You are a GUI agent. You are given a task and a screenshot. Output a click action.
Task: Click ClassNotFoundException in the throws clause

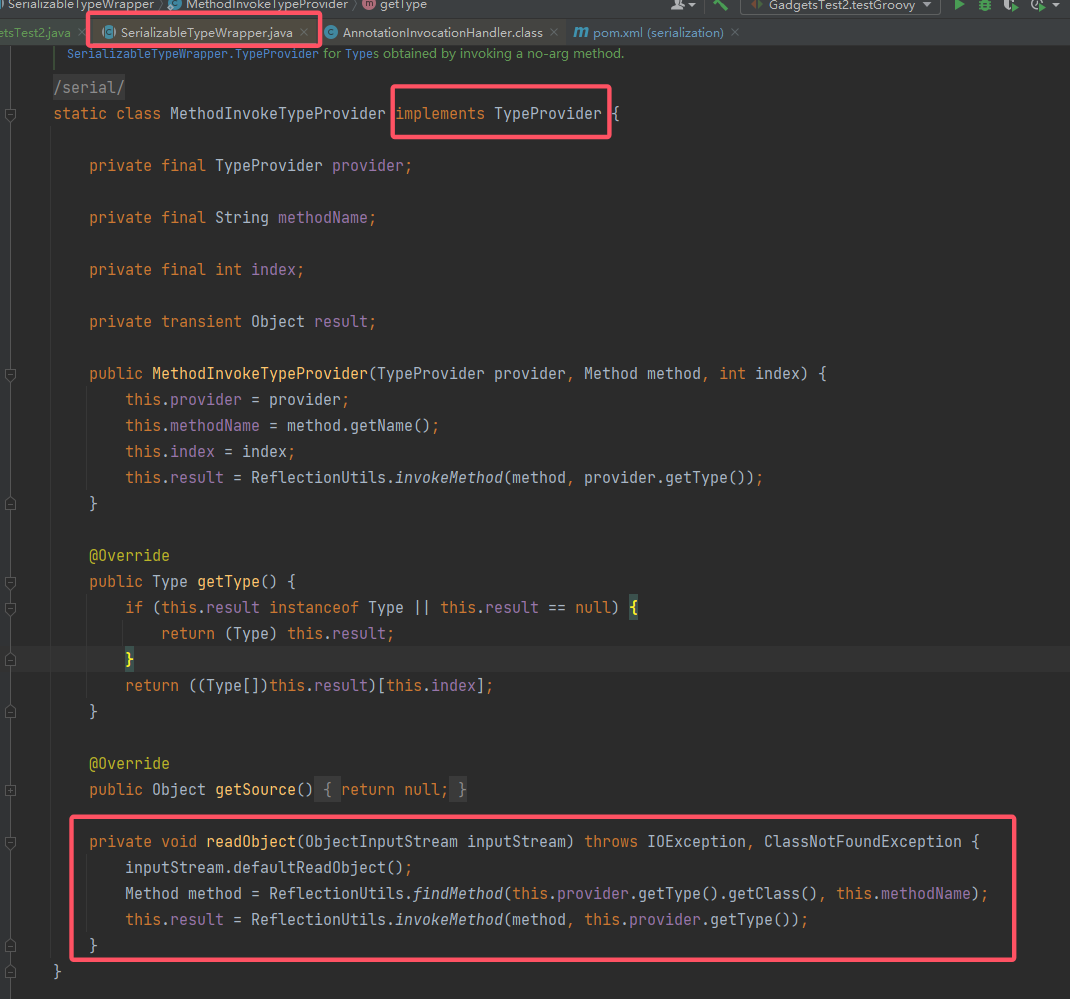coord(863,842)
